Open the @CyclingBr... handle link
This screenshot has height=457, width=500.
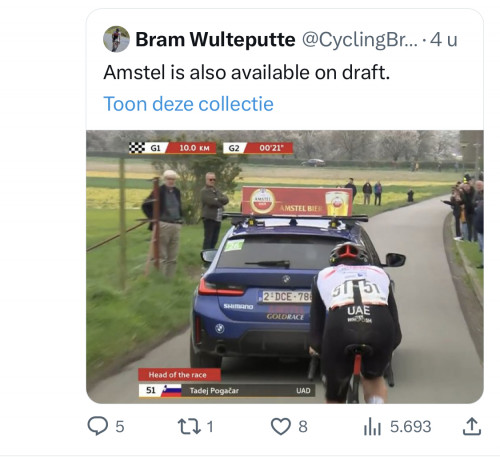click(360, 40)
